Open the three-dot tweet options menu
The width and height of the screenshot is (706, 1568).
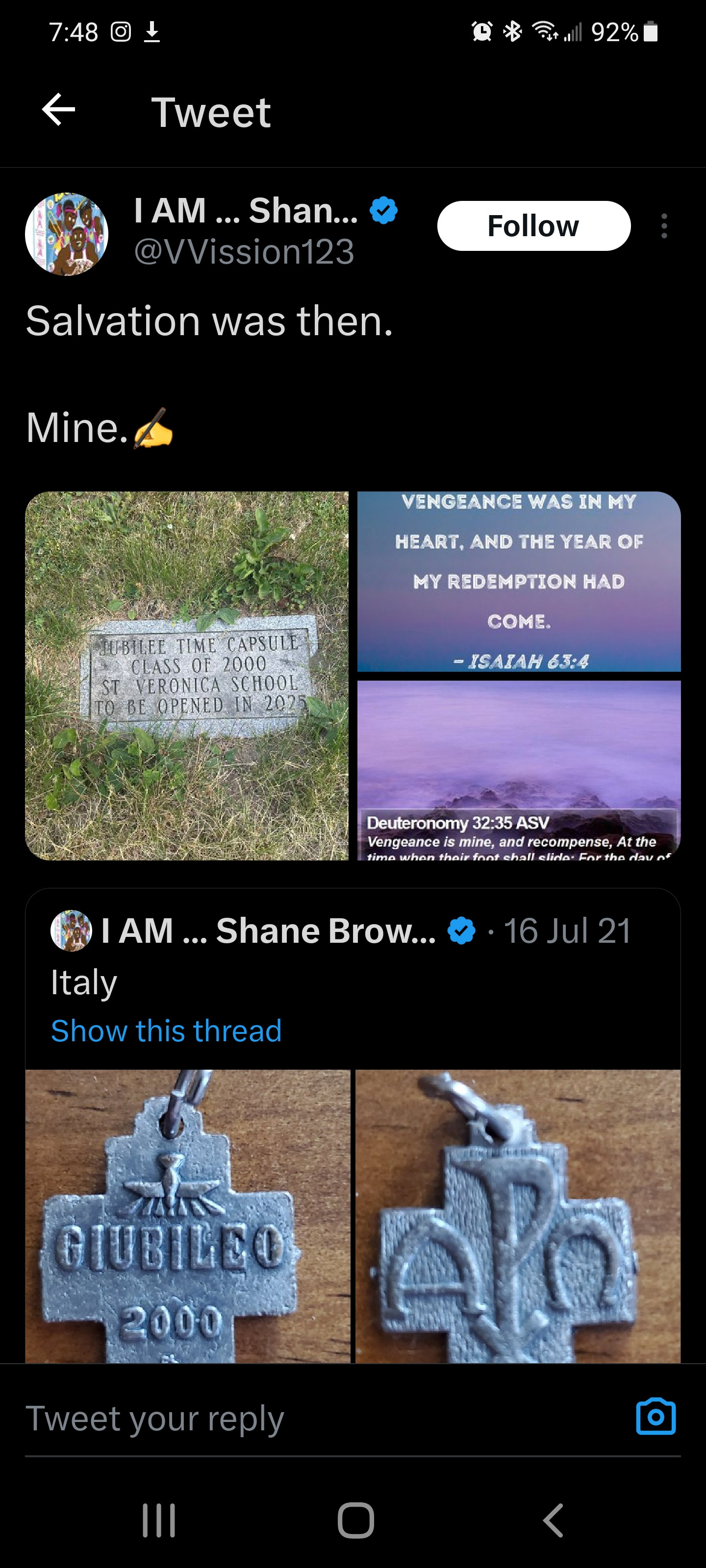pos(664,226)
